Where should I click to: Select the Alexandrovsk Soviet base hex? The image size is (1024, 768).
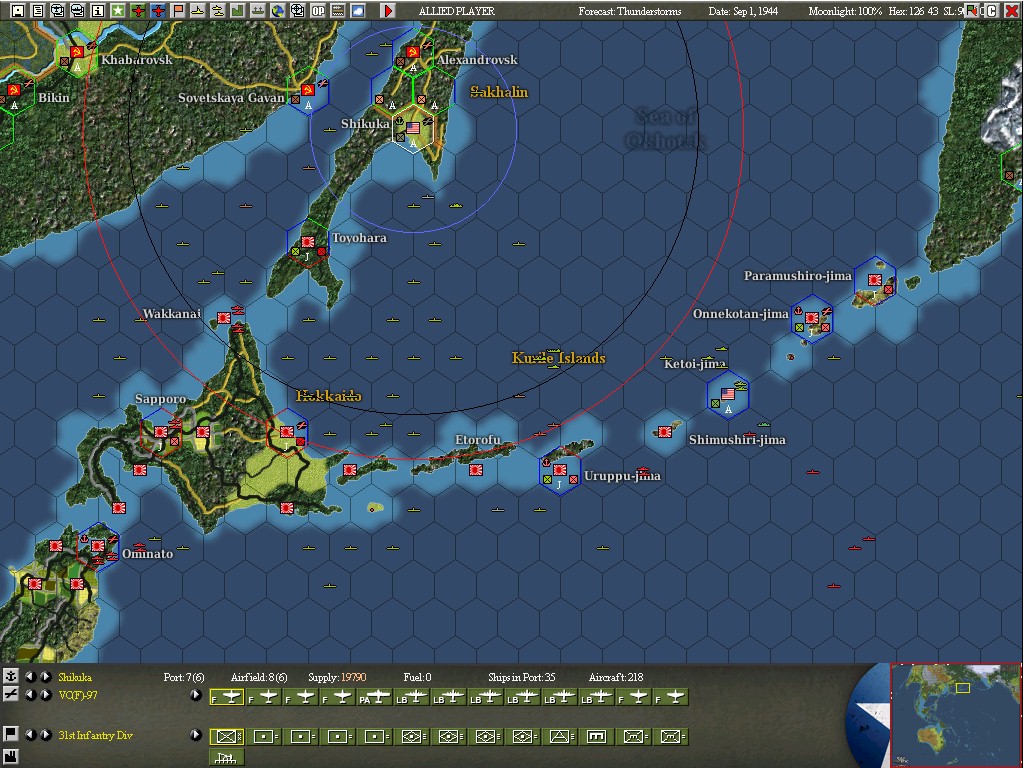(413, 54)
